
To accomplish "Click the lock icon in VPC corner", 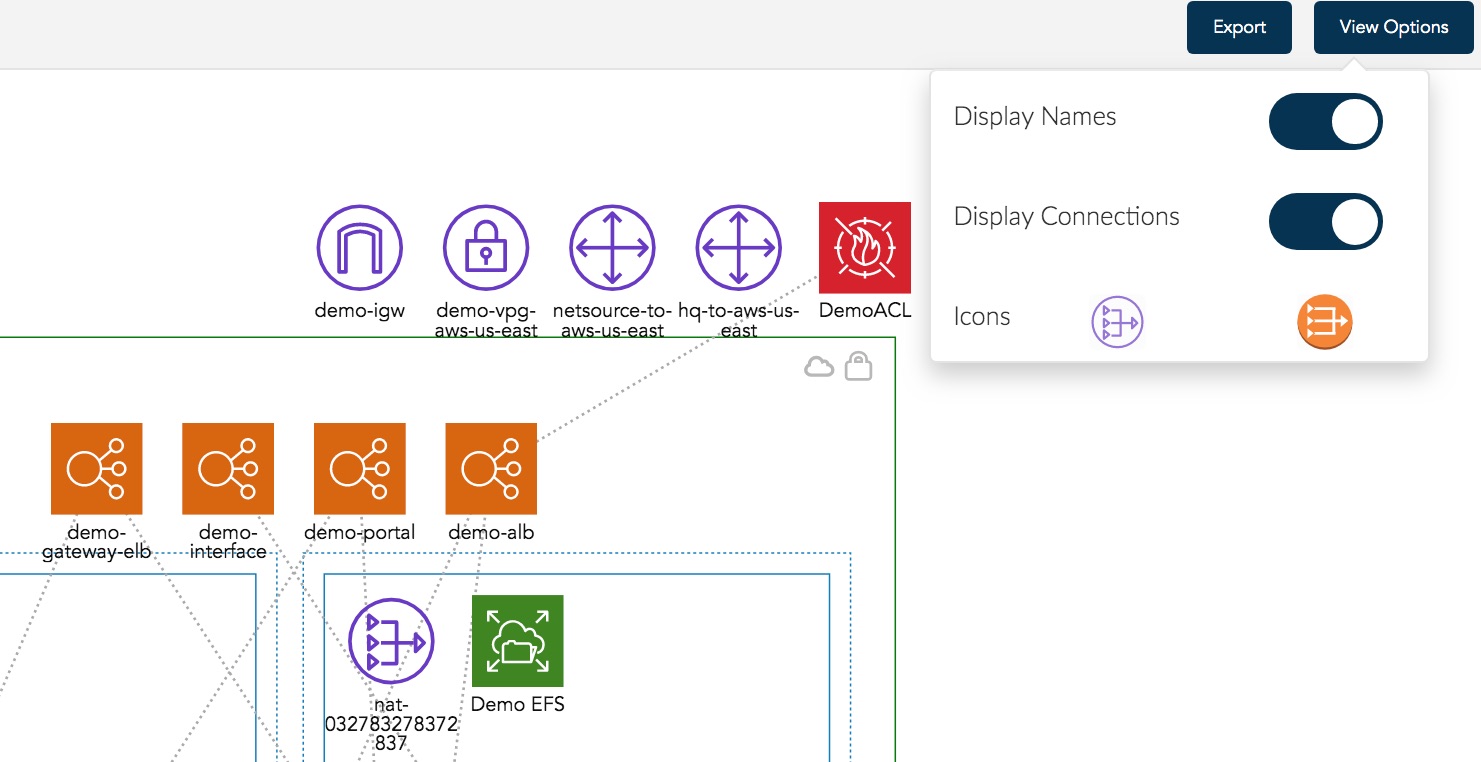I will (x=858, y=366).
